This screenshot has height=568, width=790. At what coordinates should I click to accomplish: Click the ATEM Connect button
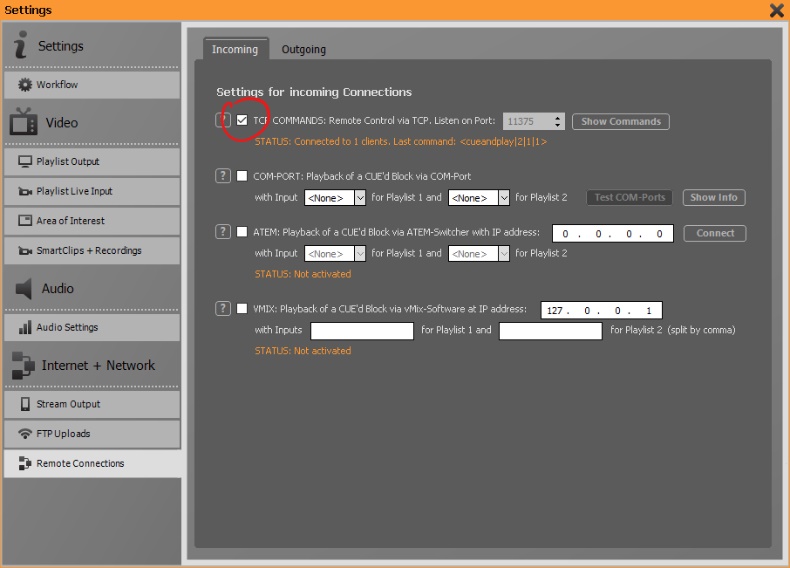click(715, 233)
